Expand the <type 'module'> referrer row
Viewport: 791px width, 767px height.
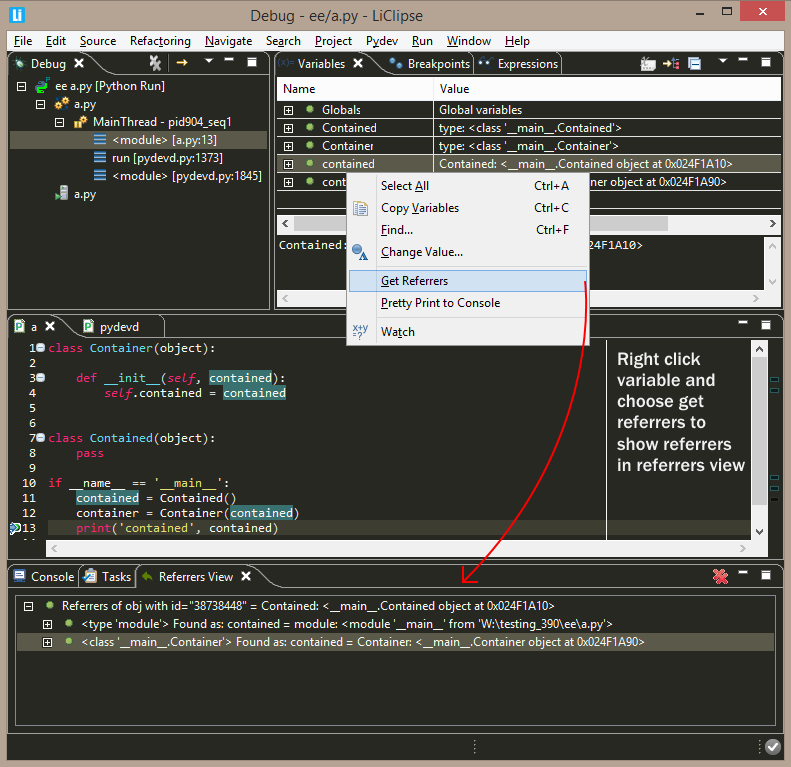pos(47,625)
